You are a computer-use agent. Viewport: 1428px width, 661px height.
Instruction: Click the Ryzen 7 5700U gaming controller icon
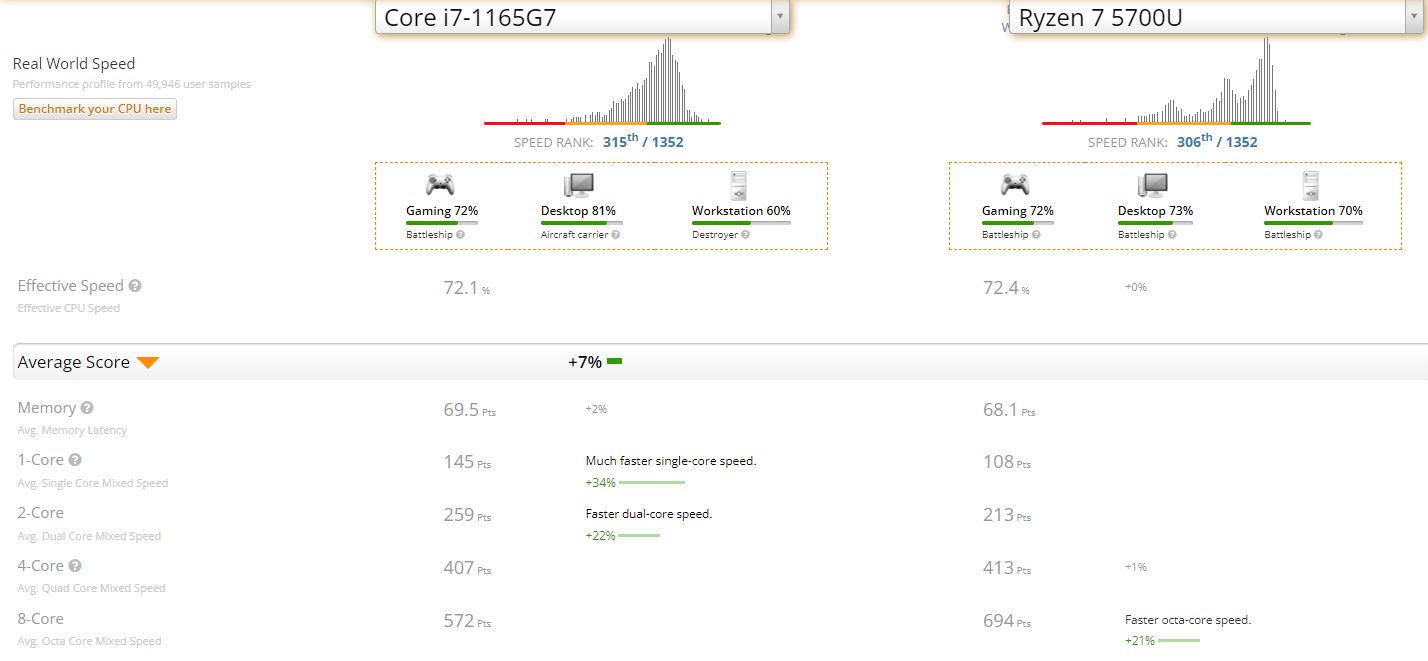1015,185
